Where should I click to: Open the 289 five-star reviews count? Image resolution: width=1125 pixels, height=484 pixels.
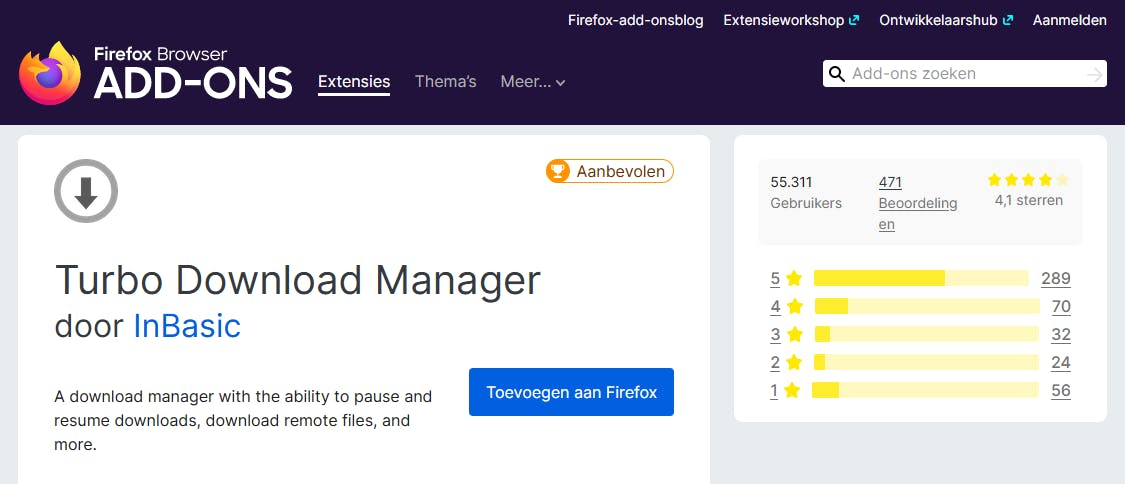(x=1056, y=278)
